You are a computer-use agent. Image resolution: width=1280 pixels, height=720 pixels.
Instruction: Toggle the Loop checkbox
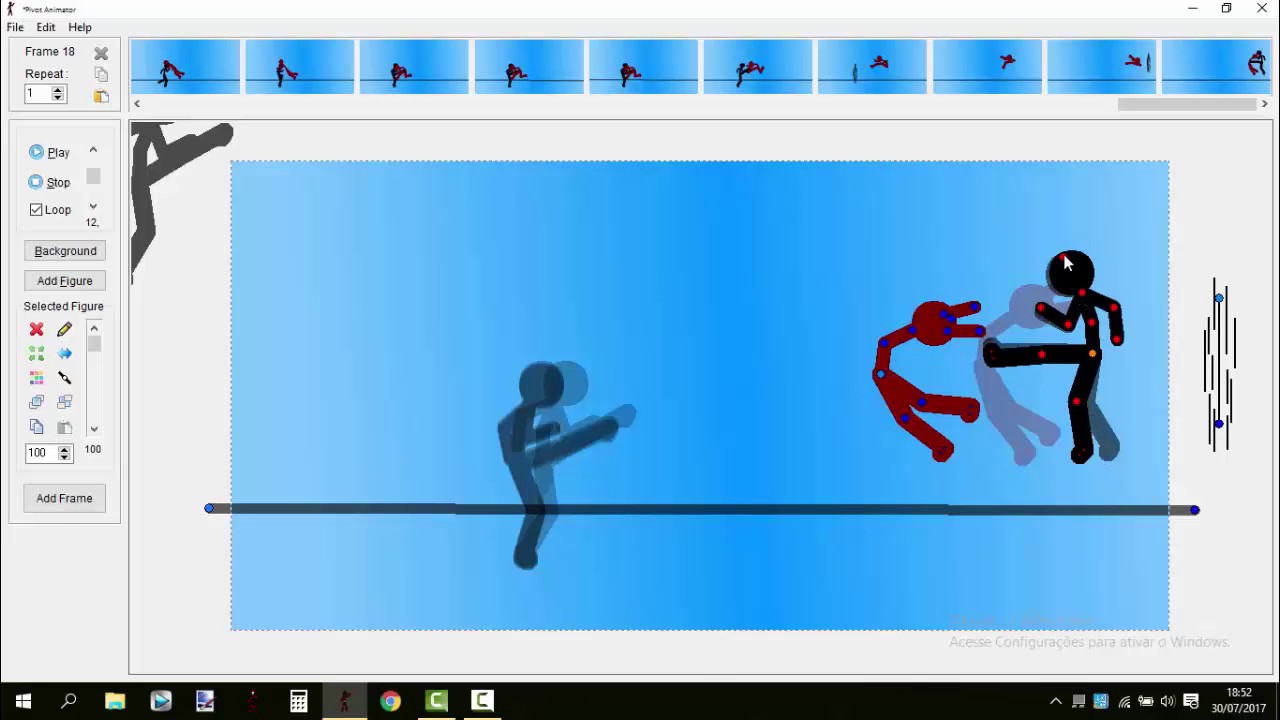point(36,210)
